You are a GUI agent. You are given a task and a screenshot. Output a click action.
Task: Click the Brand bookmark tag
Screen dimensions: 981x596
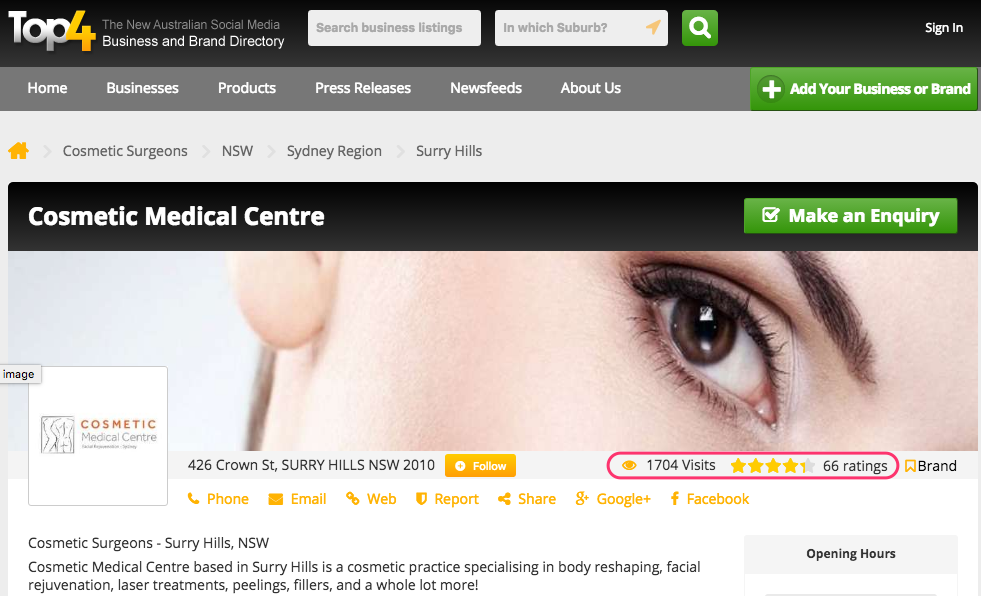pos(931,466)
